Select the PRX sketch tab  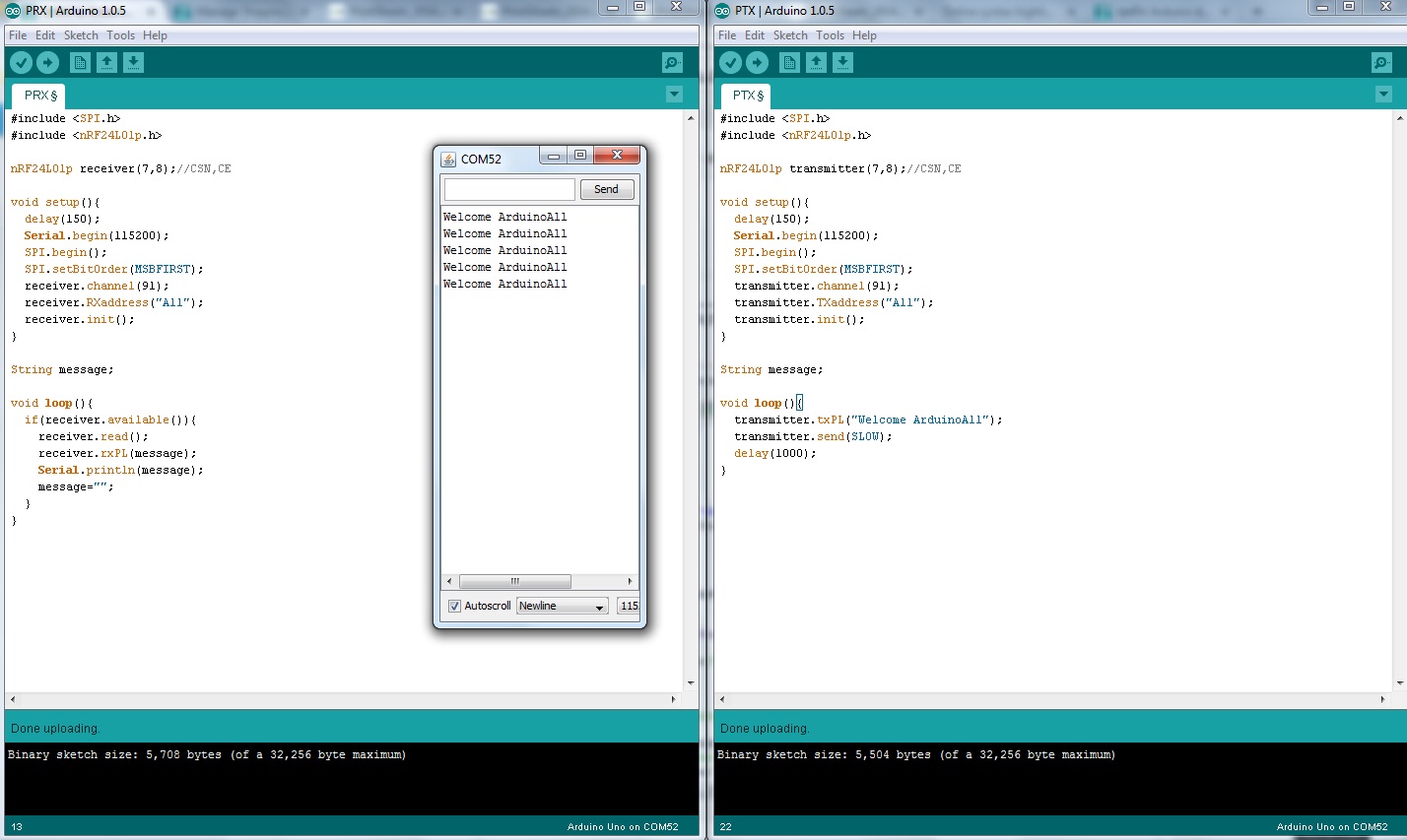click(38, 96)
